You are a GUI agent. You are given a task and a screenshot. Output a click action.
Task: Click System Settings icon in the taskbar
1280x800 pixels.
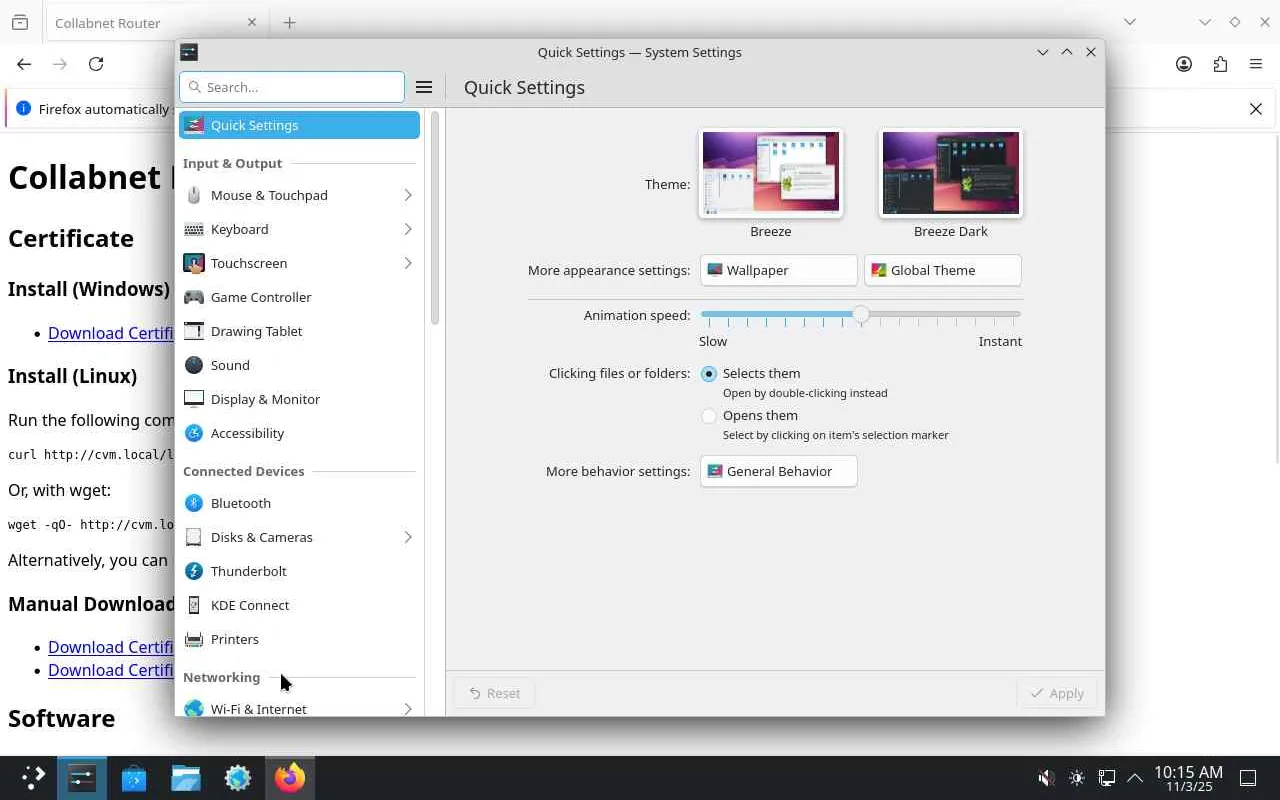pos(82,778)
